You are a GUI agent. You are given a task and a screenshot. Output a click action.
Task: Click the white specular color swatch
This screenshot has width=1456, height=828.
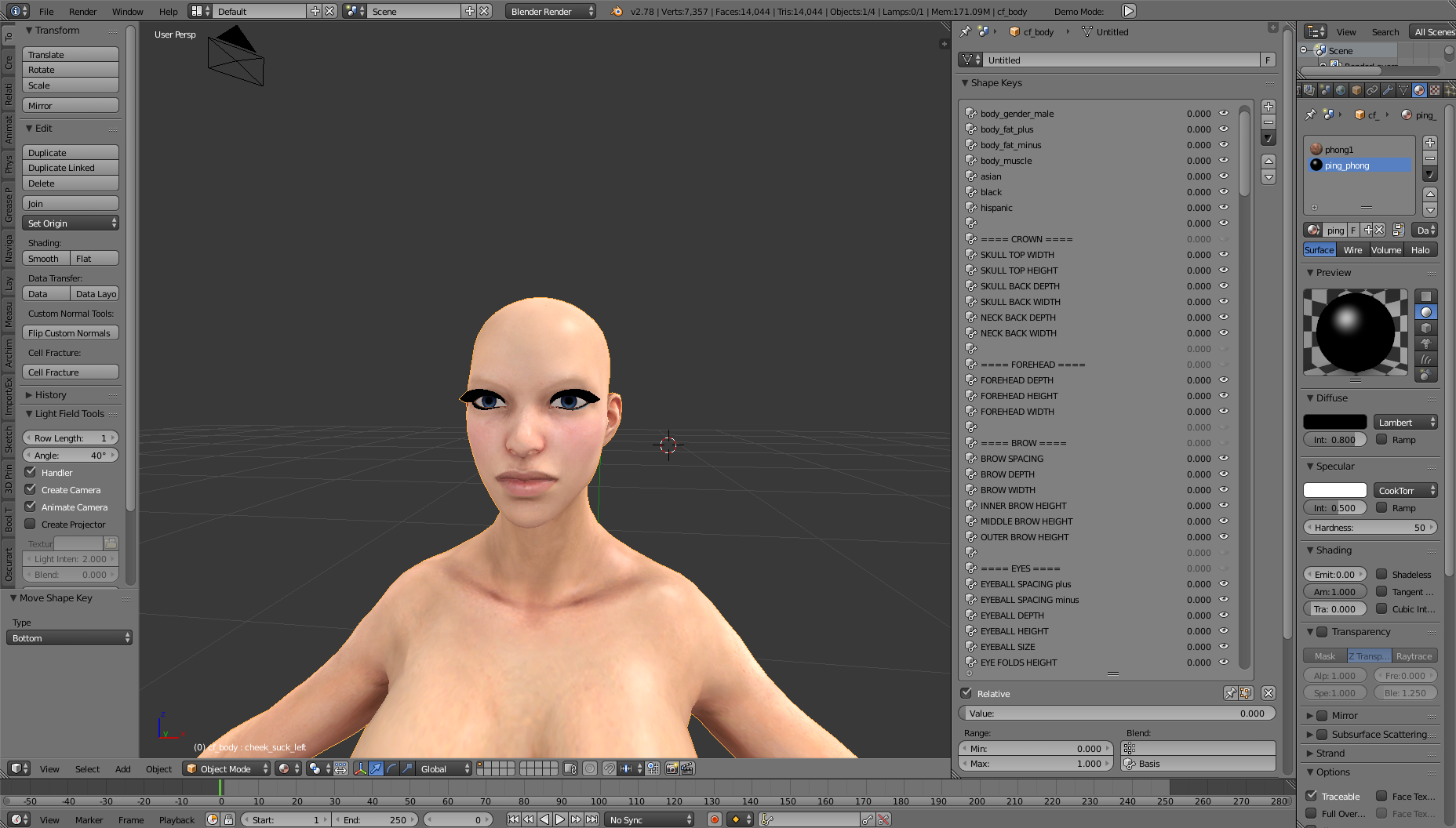pyautogui.click(x=1335, y=490)
